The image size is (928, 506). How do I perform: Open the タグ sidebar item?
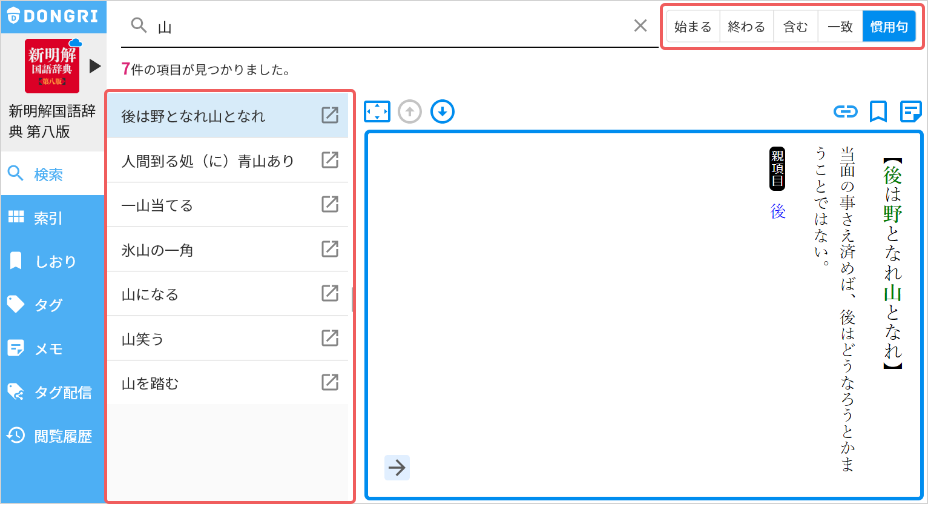coord(53,305)
